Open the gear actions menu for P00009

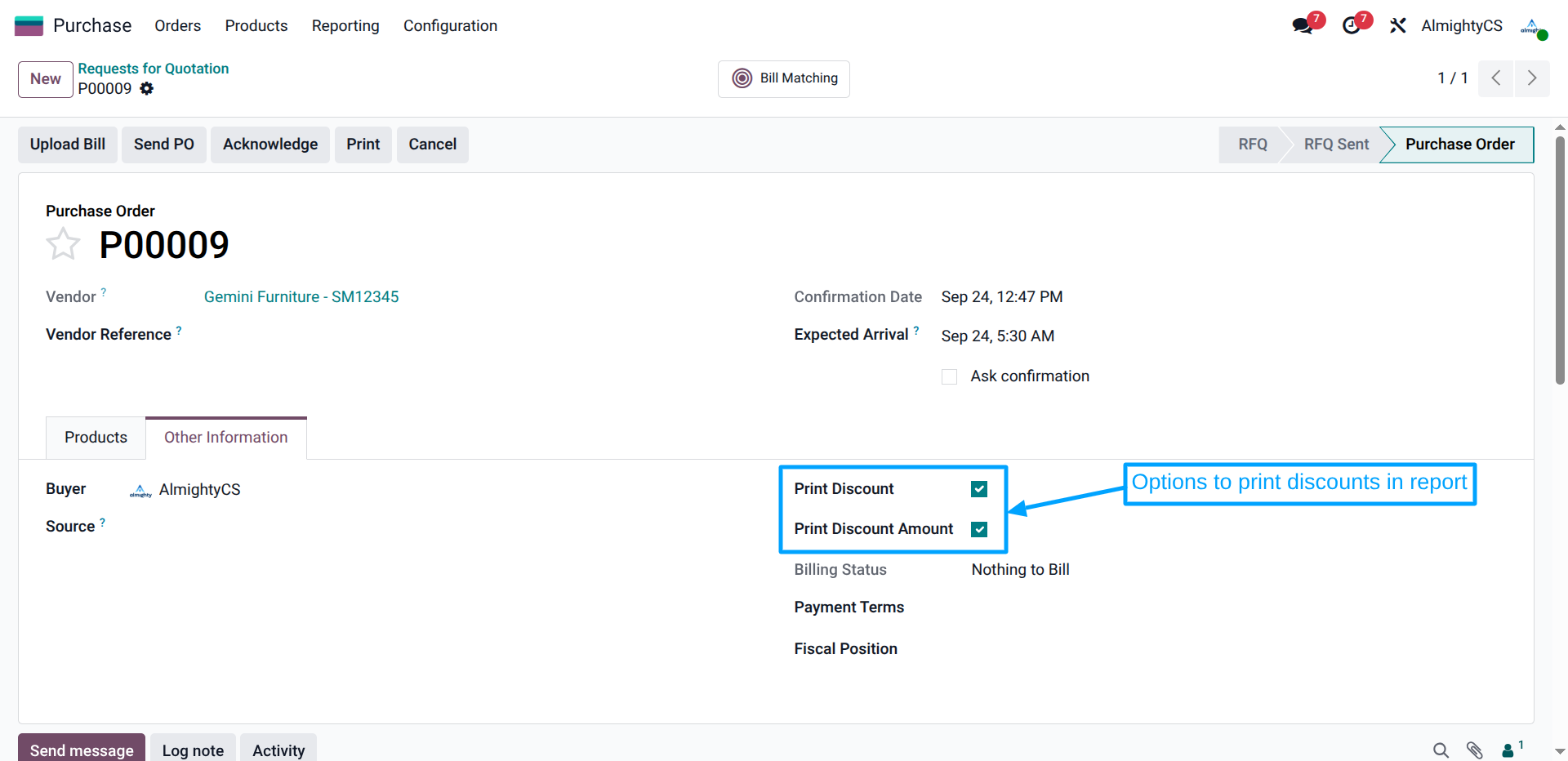[x=147, y=89]
